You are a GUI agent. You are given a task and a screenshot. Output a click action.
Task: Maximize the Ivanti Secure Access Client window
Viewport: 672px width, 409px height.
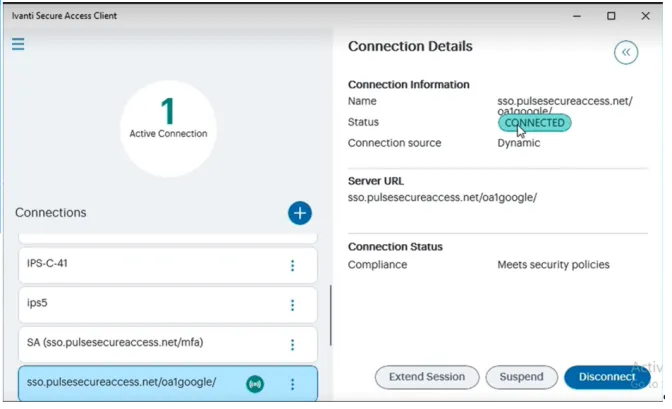tap(611, 16)
